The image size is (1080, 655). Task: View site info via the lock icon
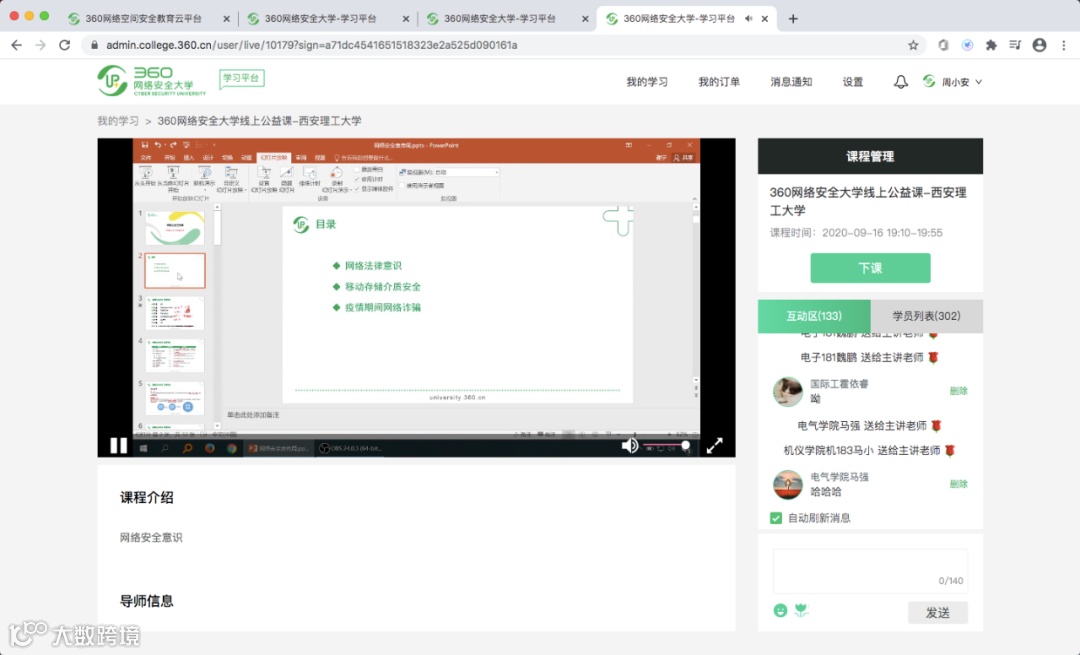click(94, 45)
